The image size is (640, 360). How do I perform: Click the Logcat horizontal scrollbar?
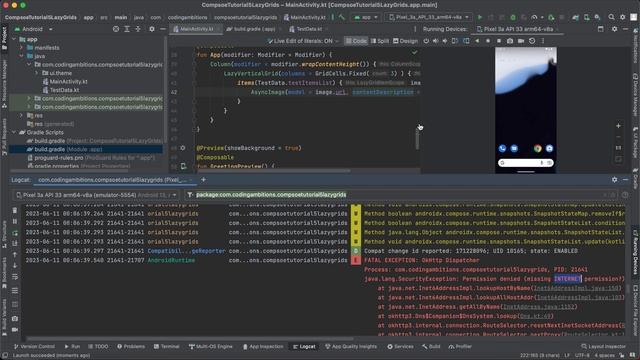click(190, 338)
